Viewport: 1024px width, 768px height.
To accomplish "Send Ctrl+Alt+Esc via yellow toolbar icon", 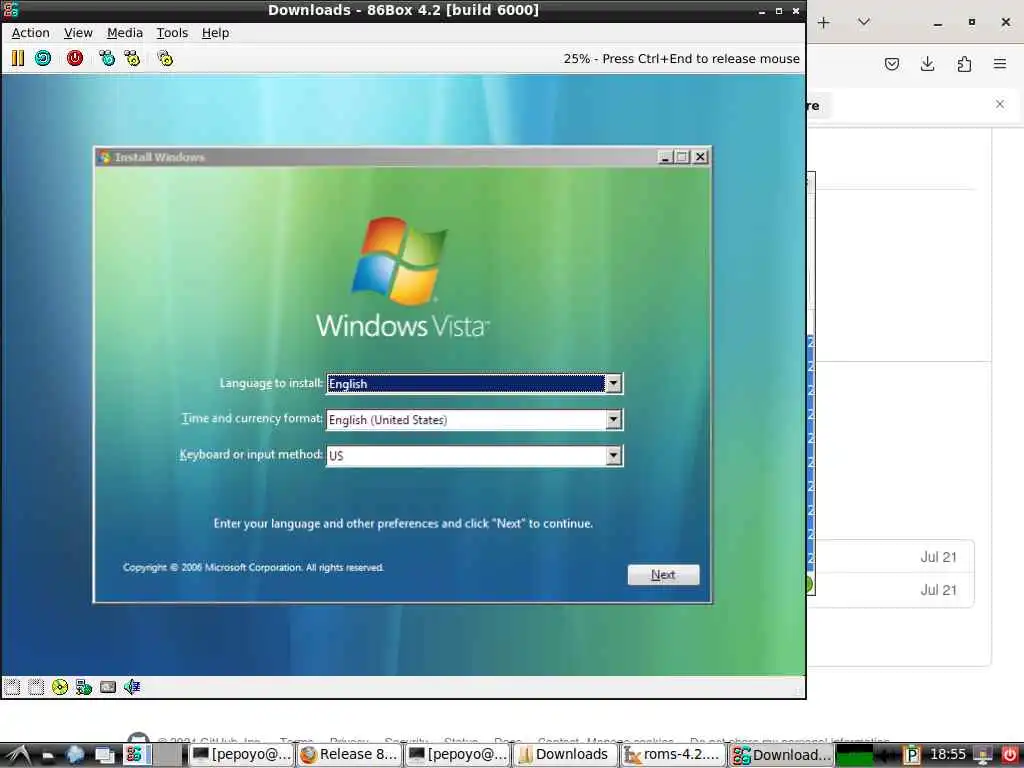I will 133,58.
